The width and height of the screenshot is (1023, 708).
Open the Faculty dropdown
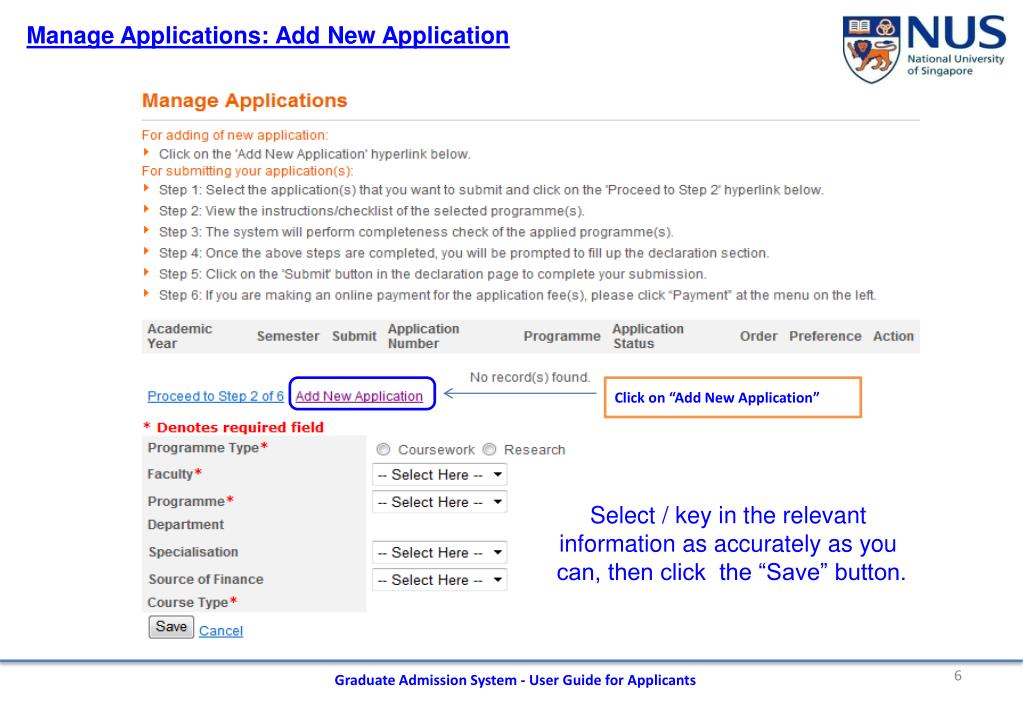[440, 474]
